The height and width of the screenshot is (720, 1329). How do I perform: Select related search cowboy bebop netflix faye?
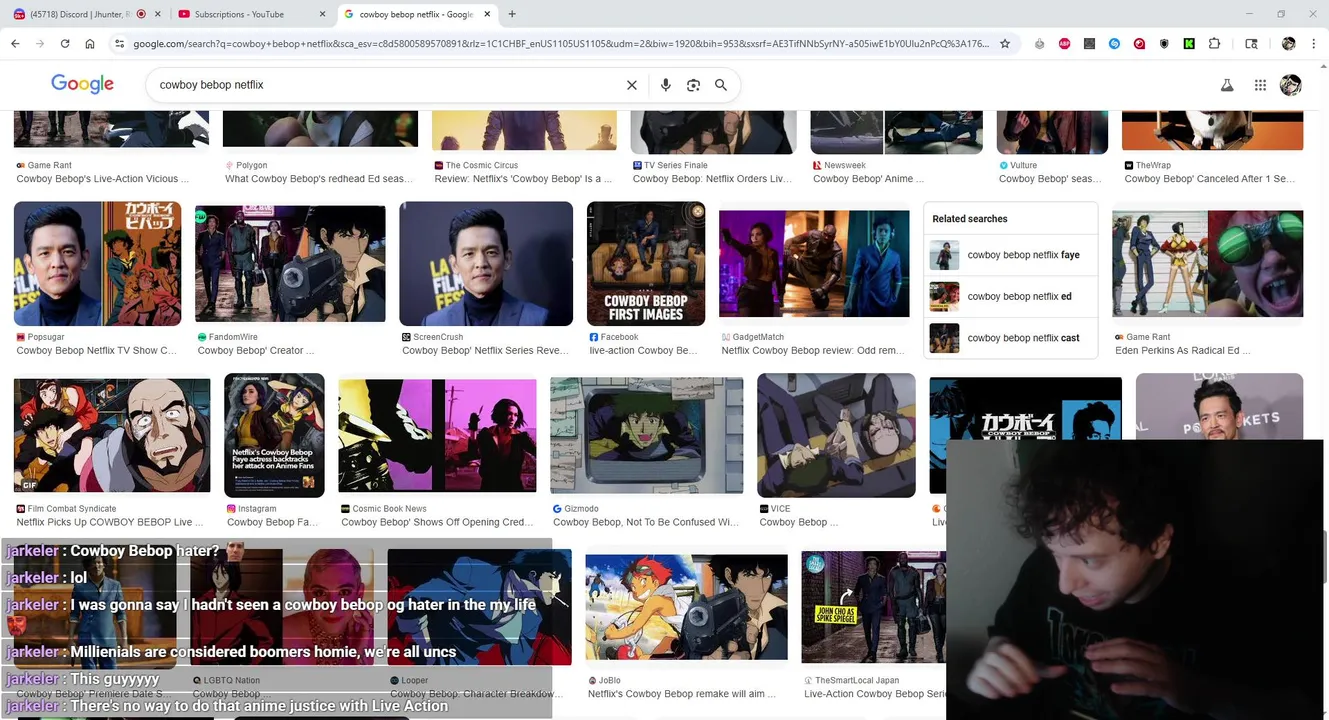[1011, 255]
